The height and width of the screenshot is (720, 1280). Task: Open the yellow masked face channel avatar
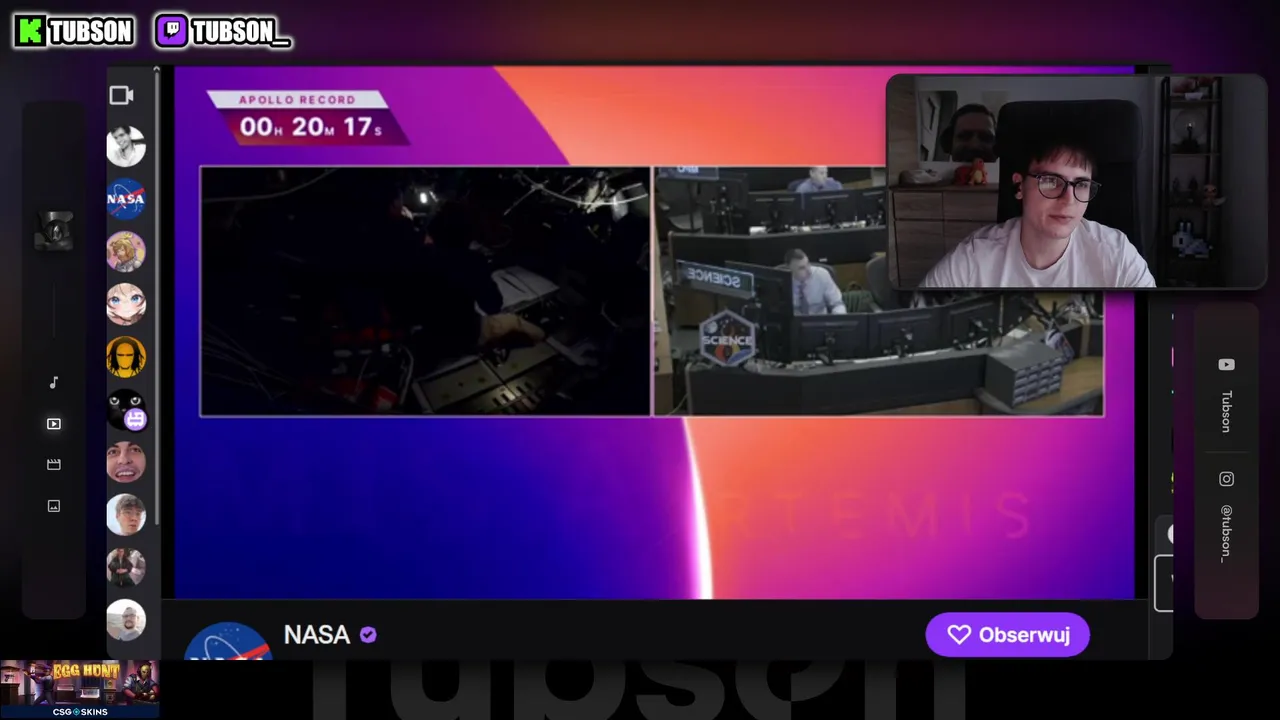pos(126,357)
